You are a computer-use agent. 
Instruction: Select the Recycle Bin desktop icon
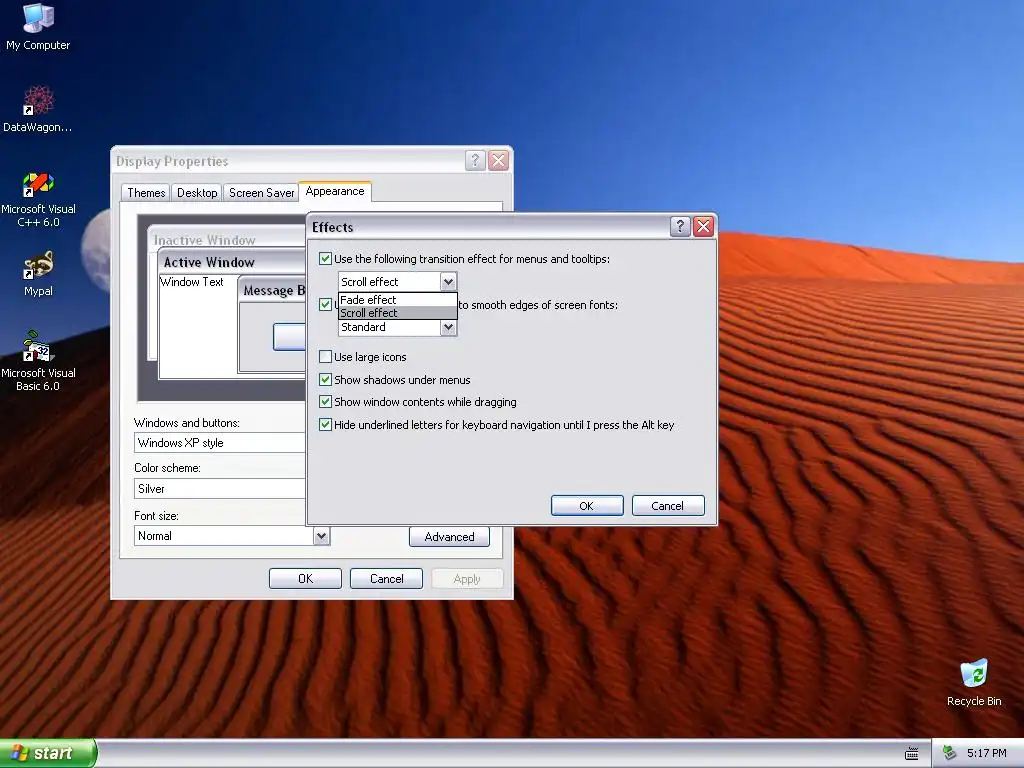(974, 683)
